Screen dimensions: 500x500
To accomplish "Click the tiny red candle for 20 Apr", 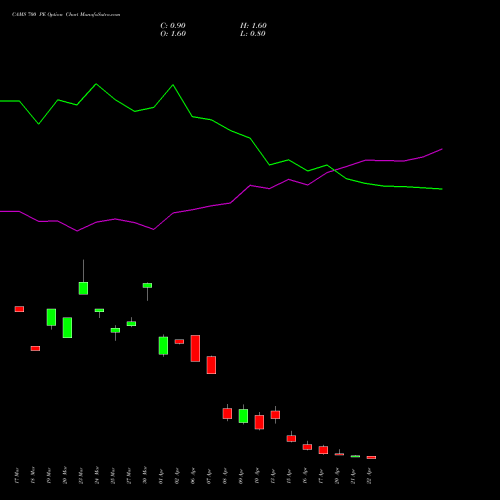I will click(x=339, y=454).
